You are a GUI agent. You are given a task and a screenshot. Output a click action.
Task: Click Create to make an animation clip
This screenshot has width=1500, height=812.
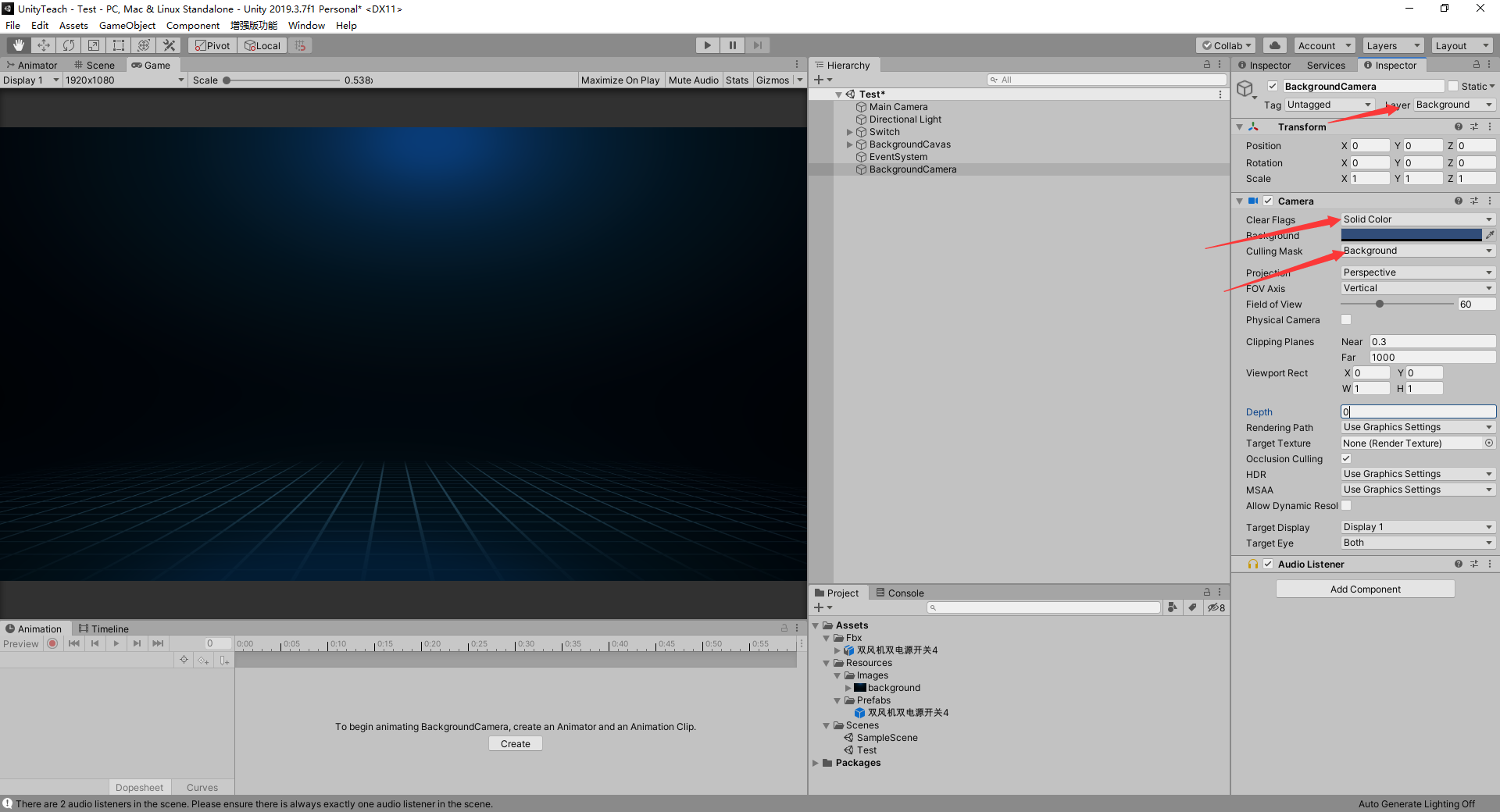tap(516, 743)
